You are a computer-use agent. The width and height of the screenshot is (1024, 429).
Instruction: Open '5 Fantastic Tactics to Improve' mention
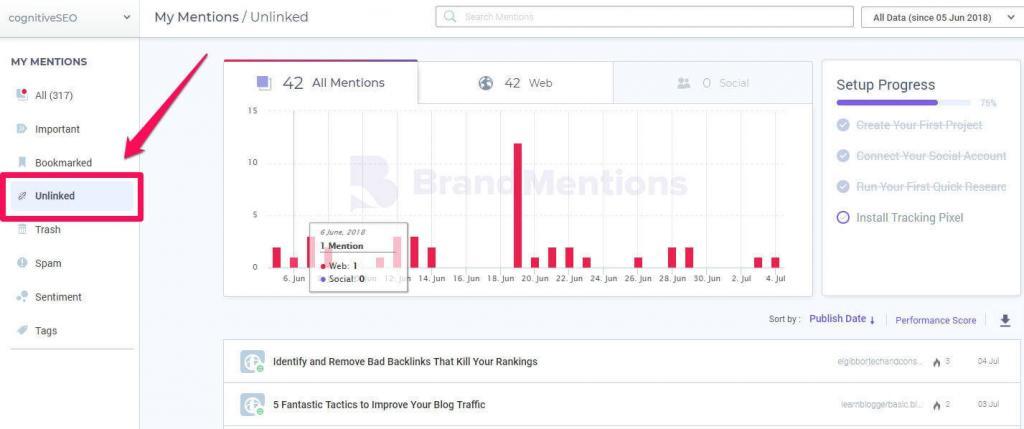[x=379, y=404]
